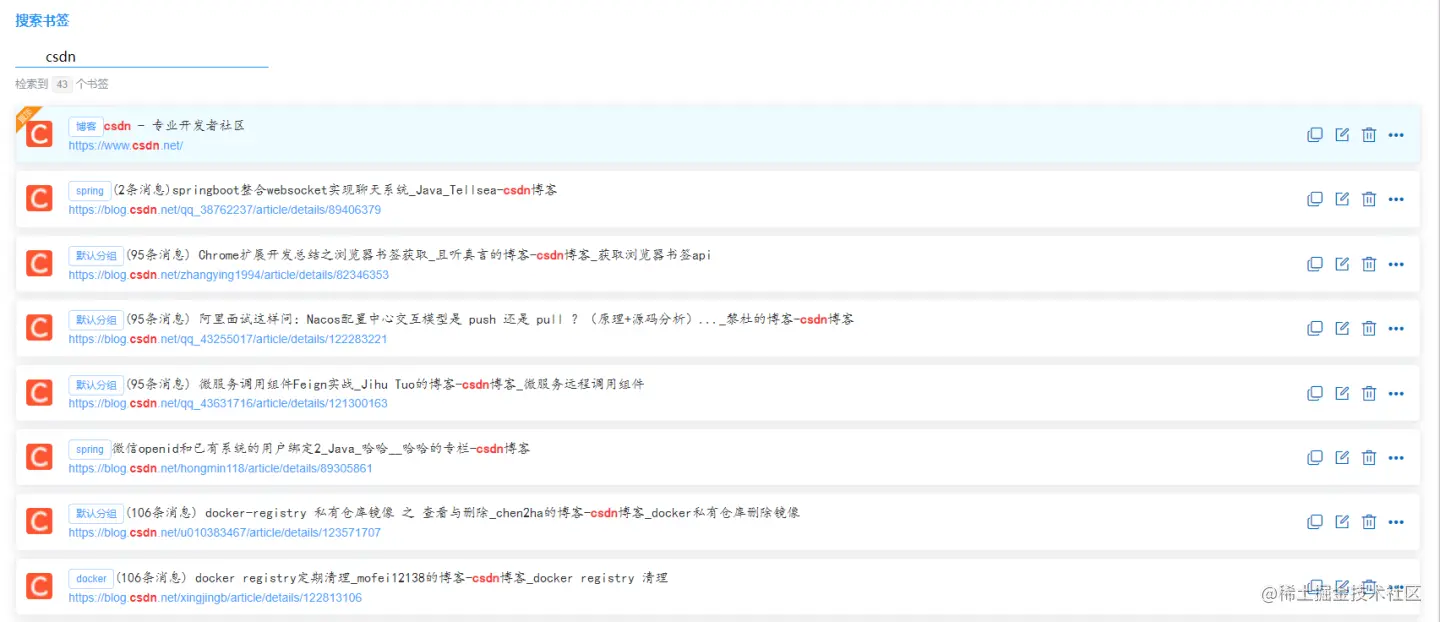Delete the 微信openid bookmark

1369,457
